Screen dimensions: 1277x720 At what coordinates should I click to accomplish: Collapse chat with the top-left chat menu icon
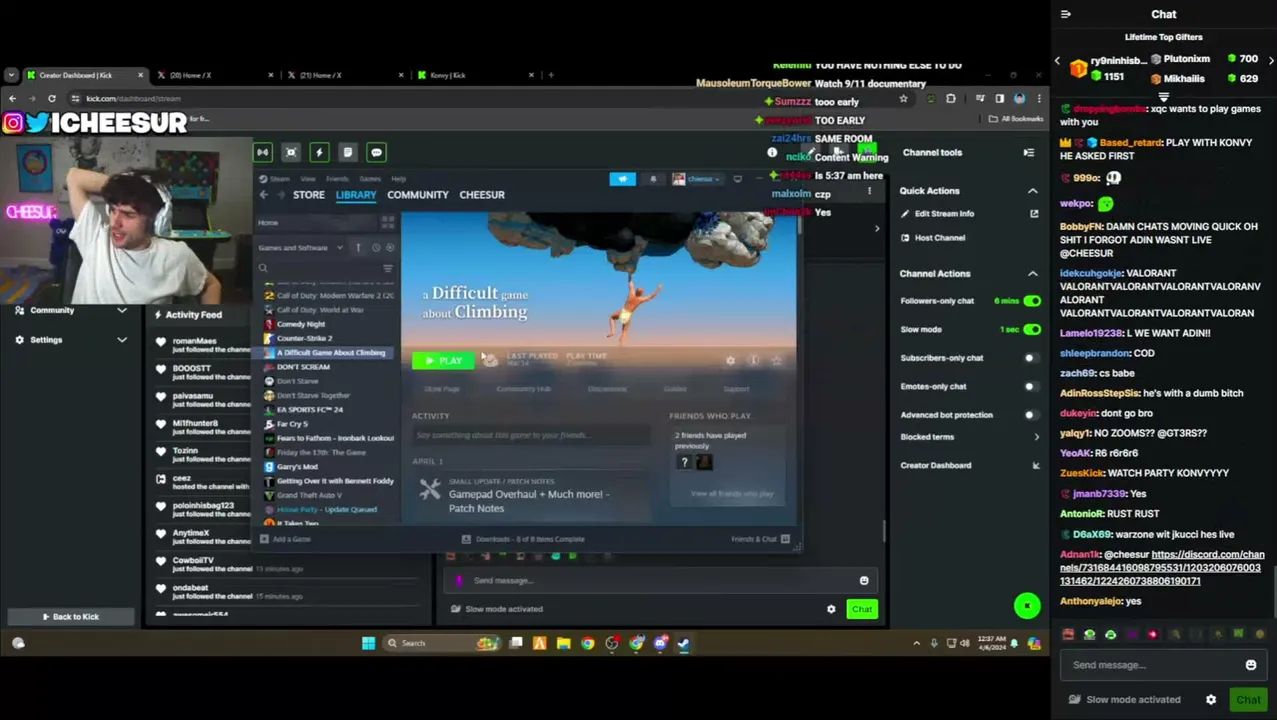pyautogui.click(x=1066, y=14)
